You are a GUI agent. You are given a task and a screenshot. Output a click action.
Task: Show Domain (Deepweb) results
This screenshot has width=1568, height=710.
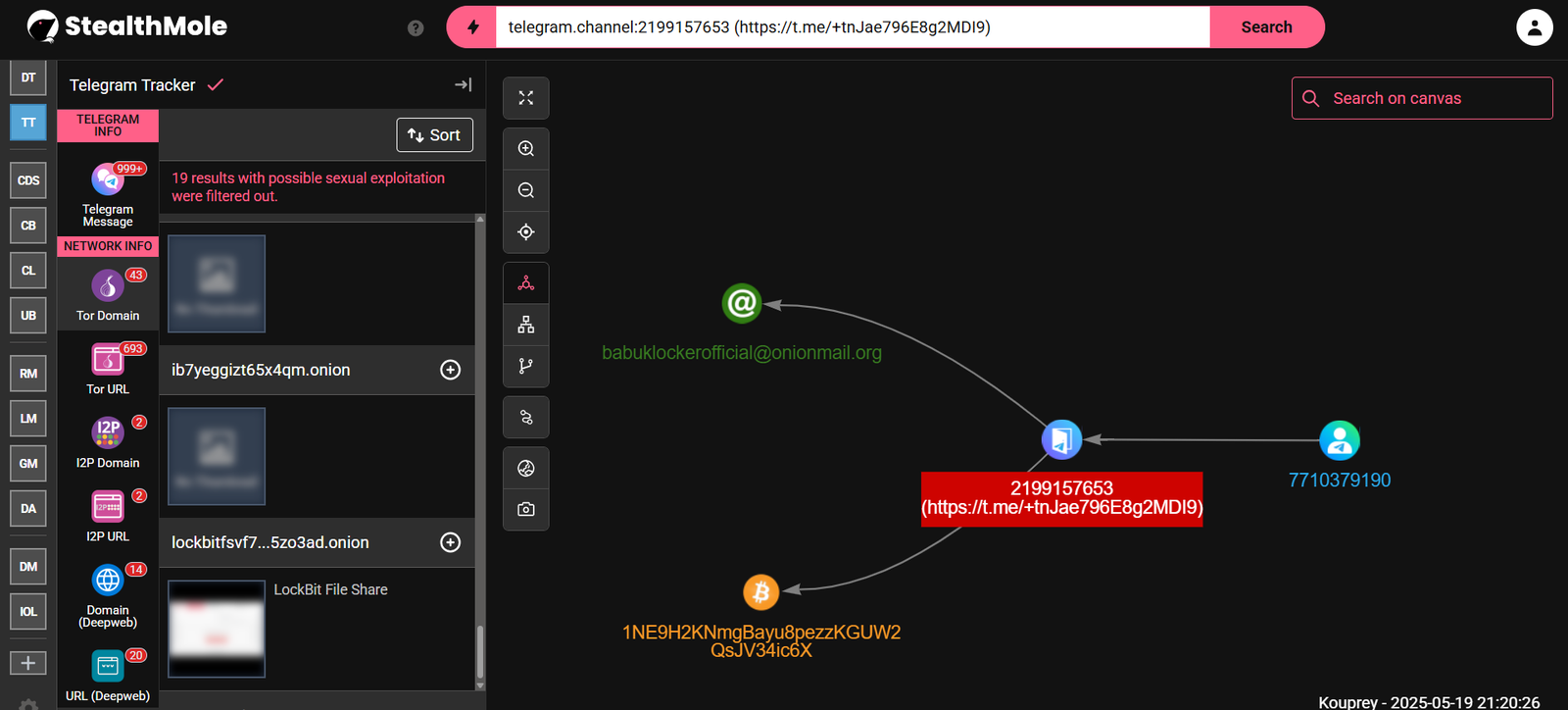108,595
